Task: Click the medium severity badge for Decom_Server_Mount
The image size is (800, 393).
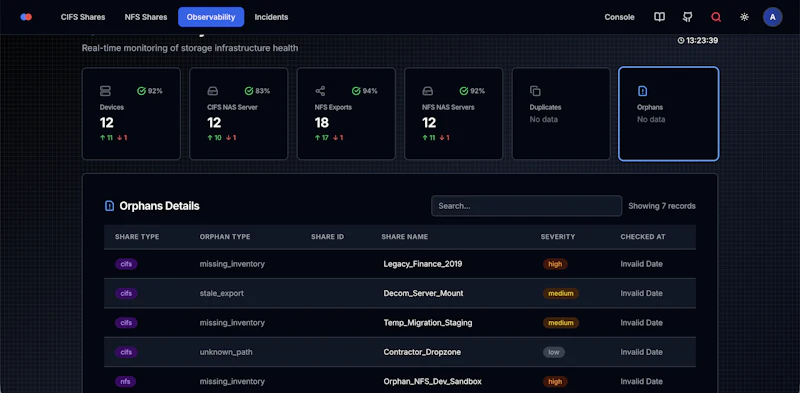Action: (x=561, y=293)
